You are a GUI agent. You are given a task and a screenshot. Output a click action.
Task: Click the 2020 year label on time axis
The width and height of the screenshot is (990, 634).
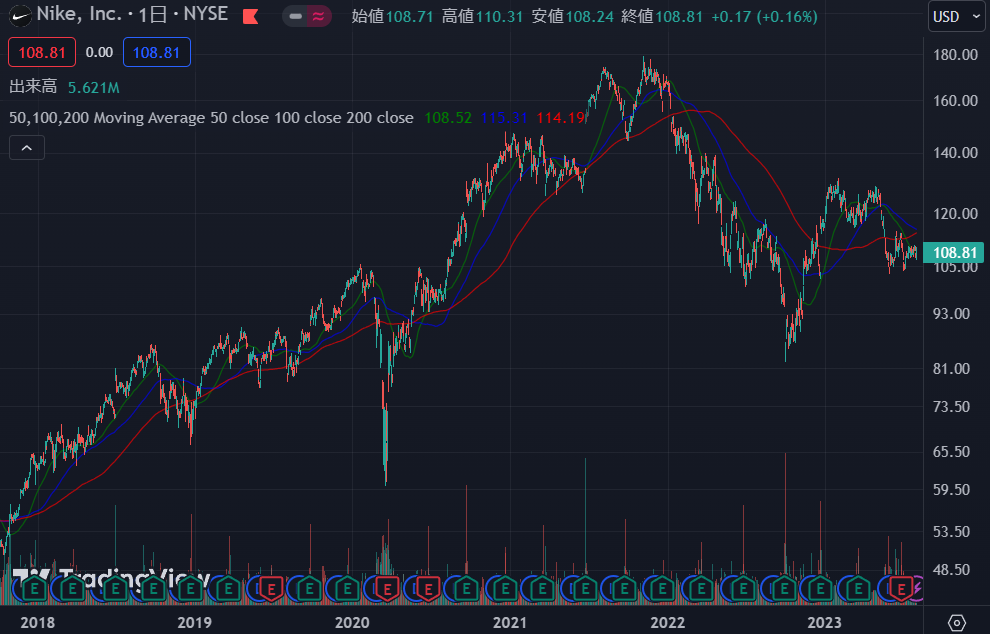point(352,623)
